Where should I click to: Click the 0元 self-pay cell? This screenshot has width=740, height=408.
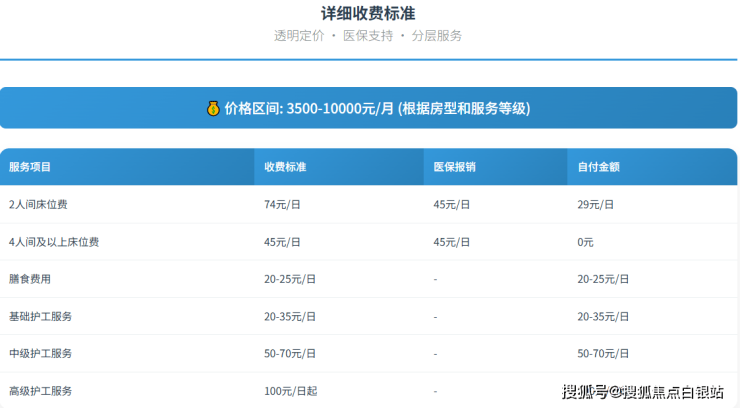pos(585,242)
